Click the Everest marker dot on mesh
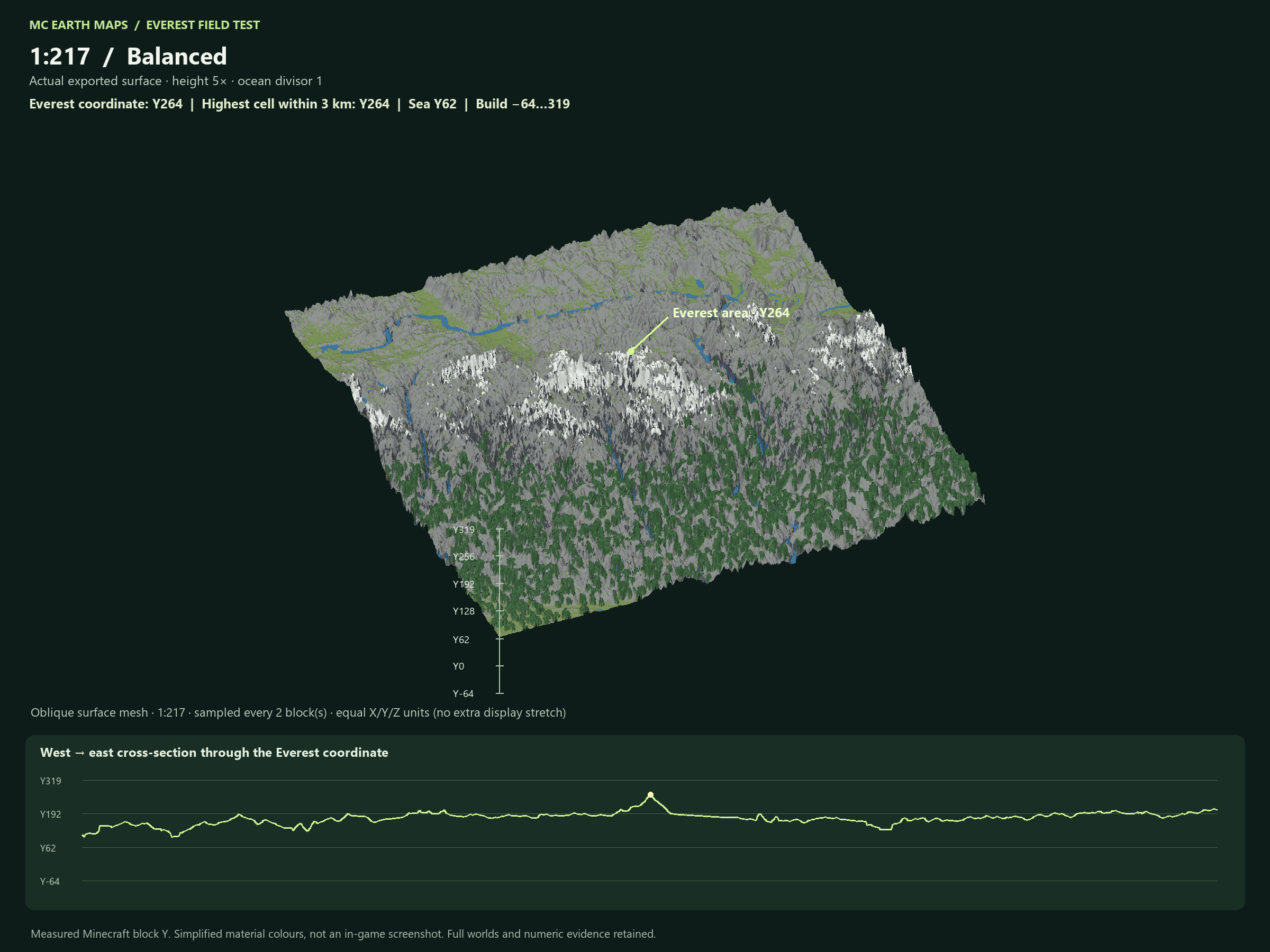1270x952 pixels. point(631,351)
